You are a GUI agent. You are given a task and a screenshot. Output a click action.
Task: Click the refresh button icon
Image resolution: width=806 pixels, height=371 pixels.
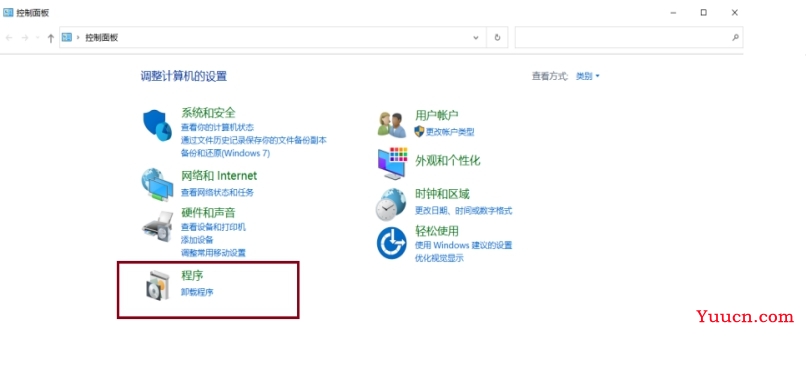tap(497, 38)
